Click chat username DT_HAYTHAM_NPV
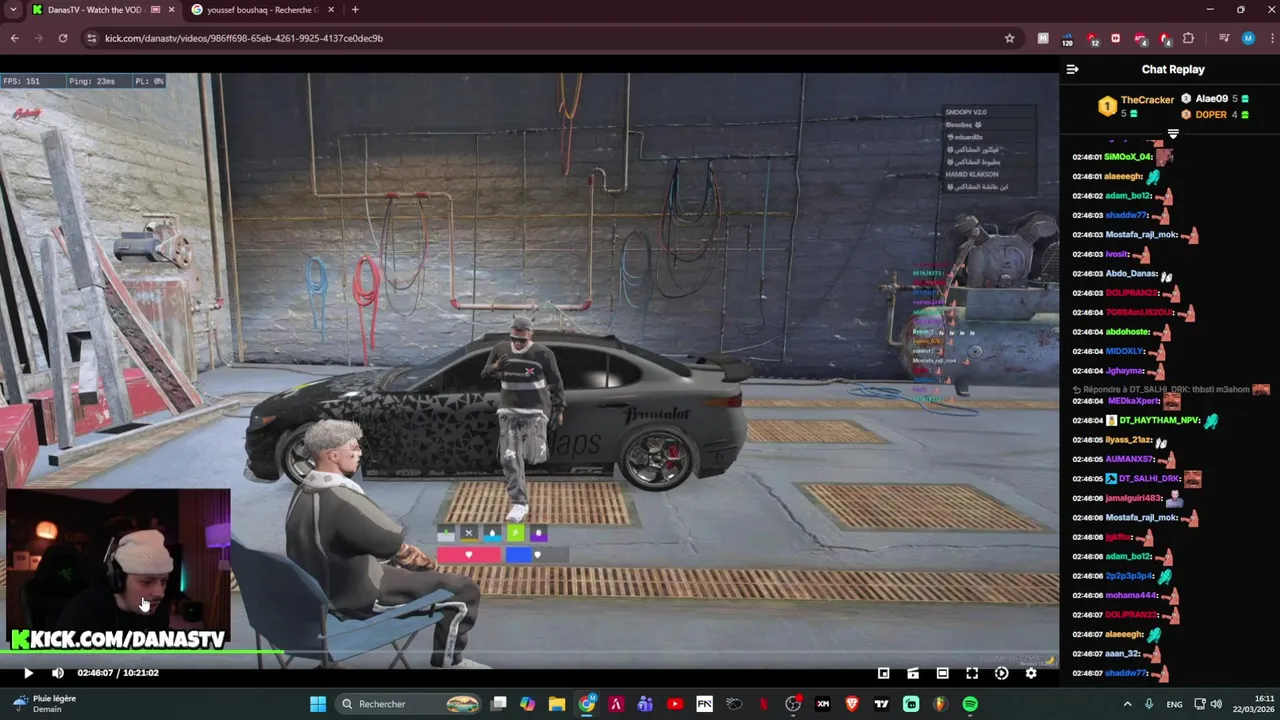Screen dimensions: 1280x720 pyautogui.click(x=1159, y=420)
